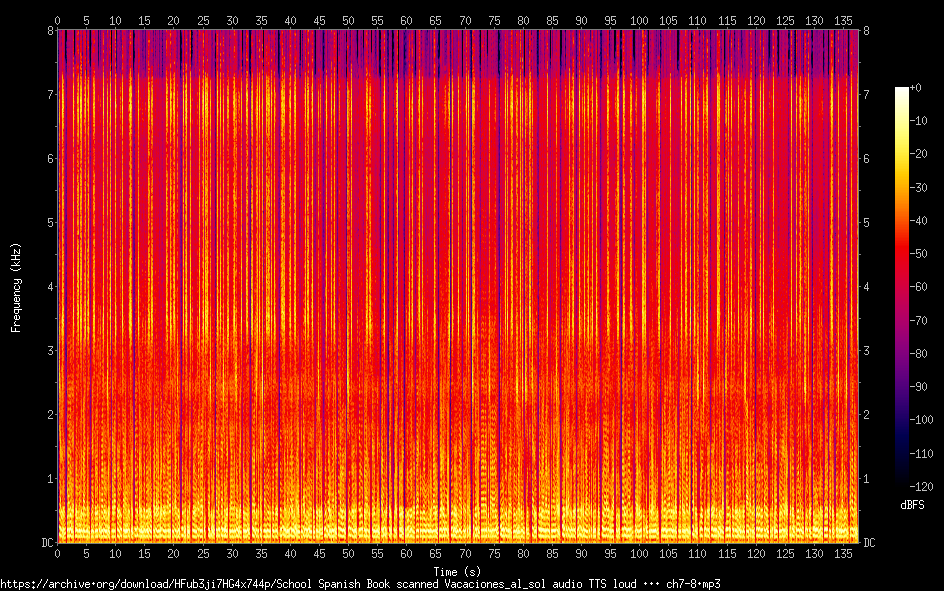The width and height of the screenshot is (944, 591).
Task: Click the -120 level on color bar
Action: point(921,486)
